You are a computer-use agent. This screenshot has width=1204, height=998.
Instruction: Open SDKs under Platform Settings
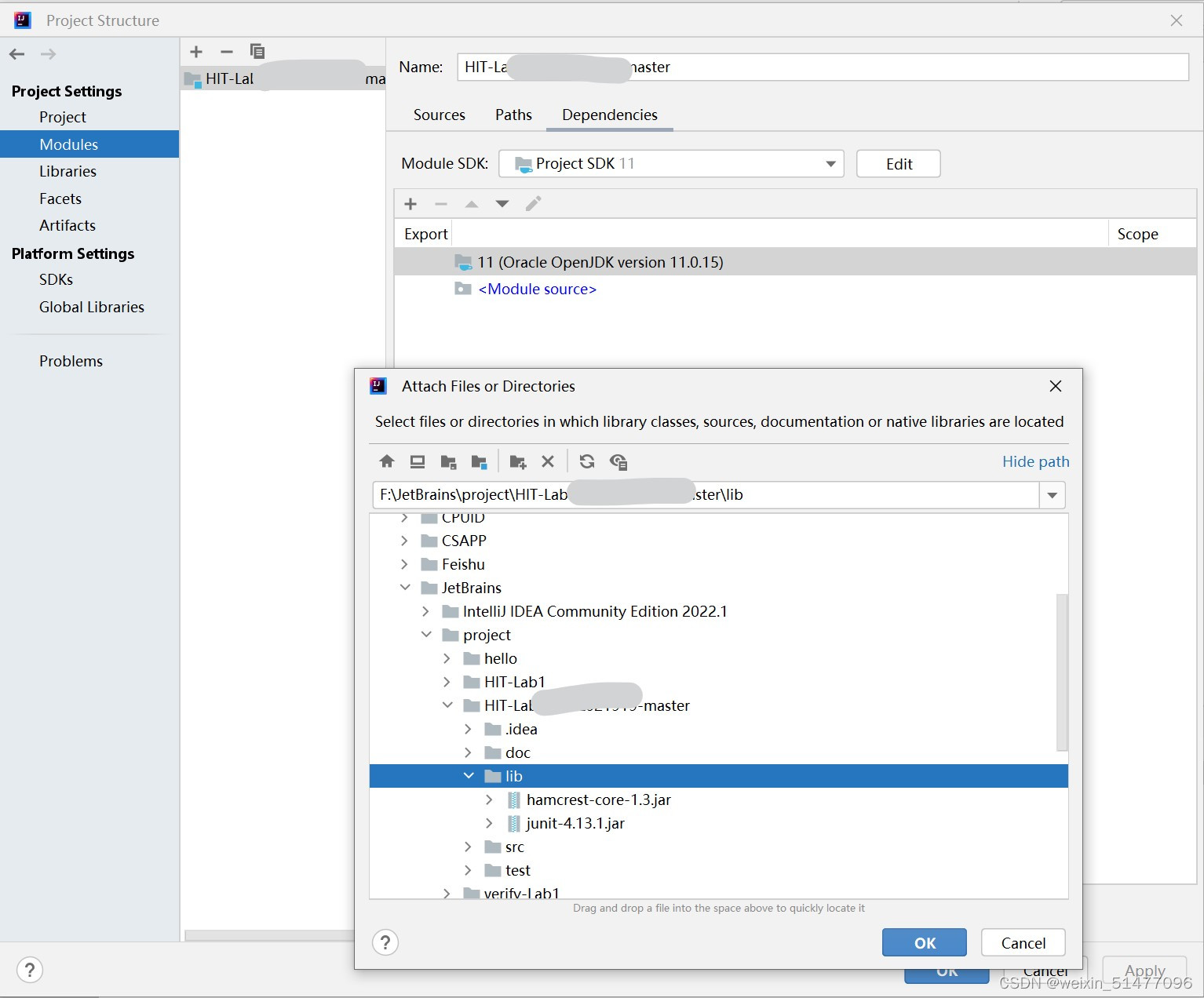coord(57,279)
